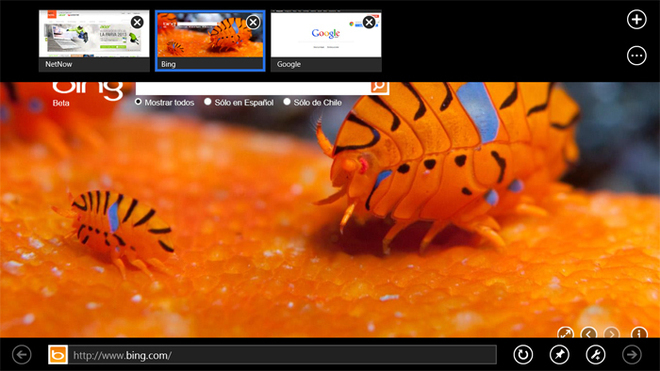
Task: Go forward with the right arrow button
Action: pos(632,355)
